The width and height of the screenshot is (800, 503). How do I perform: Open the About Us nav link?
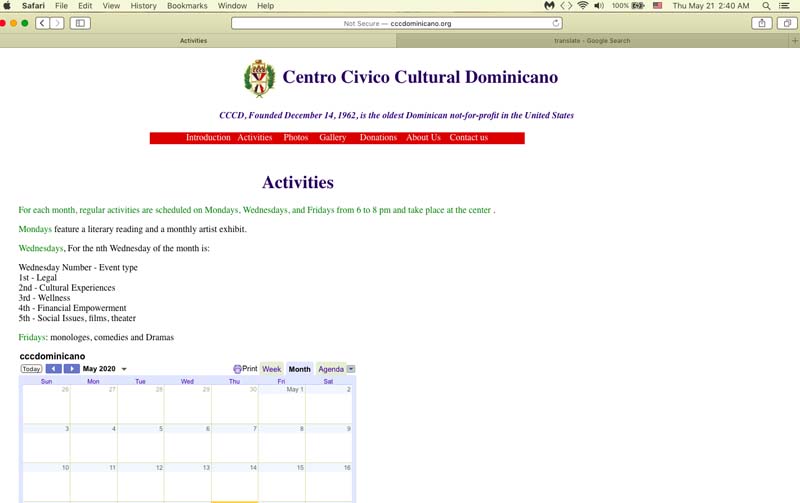423,138
